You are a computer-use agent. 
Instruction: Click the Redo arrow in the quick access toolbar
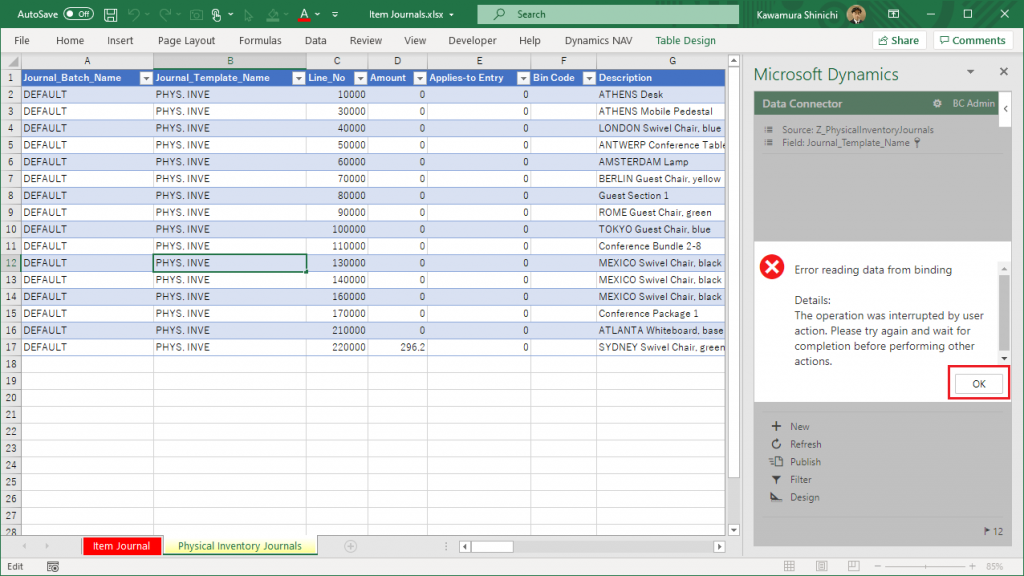coord(165,14)
